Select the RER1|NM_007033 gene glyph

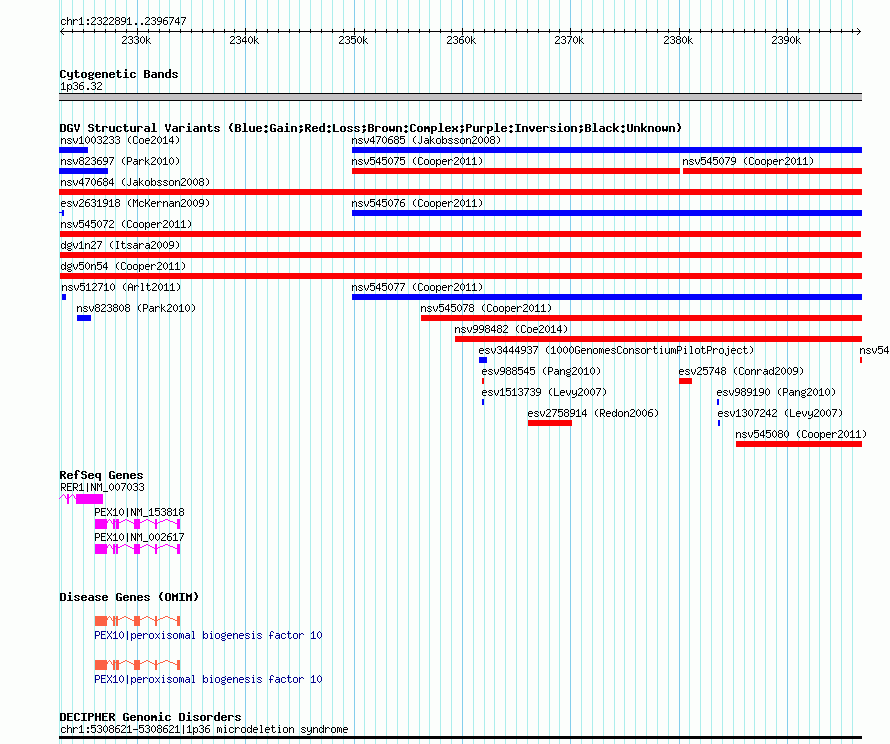click(x=81, y=499)
